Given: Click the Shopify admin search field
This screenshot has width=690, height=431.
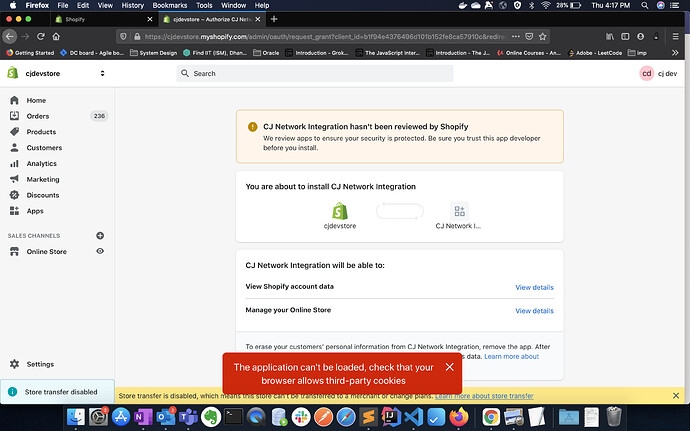Looking at the screenshot, I should point(315,74).
